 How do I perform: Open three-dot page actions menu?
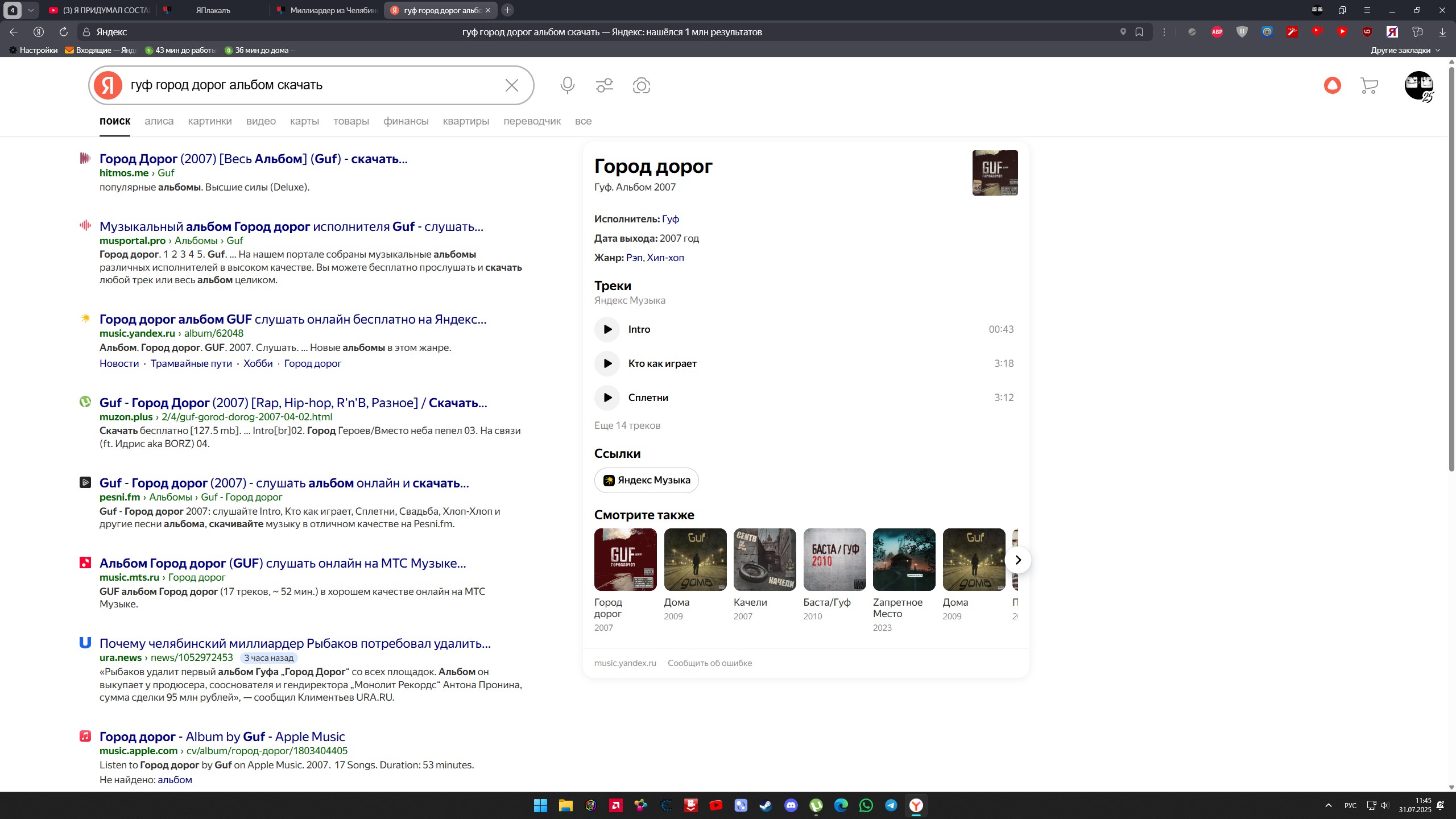1164,32
